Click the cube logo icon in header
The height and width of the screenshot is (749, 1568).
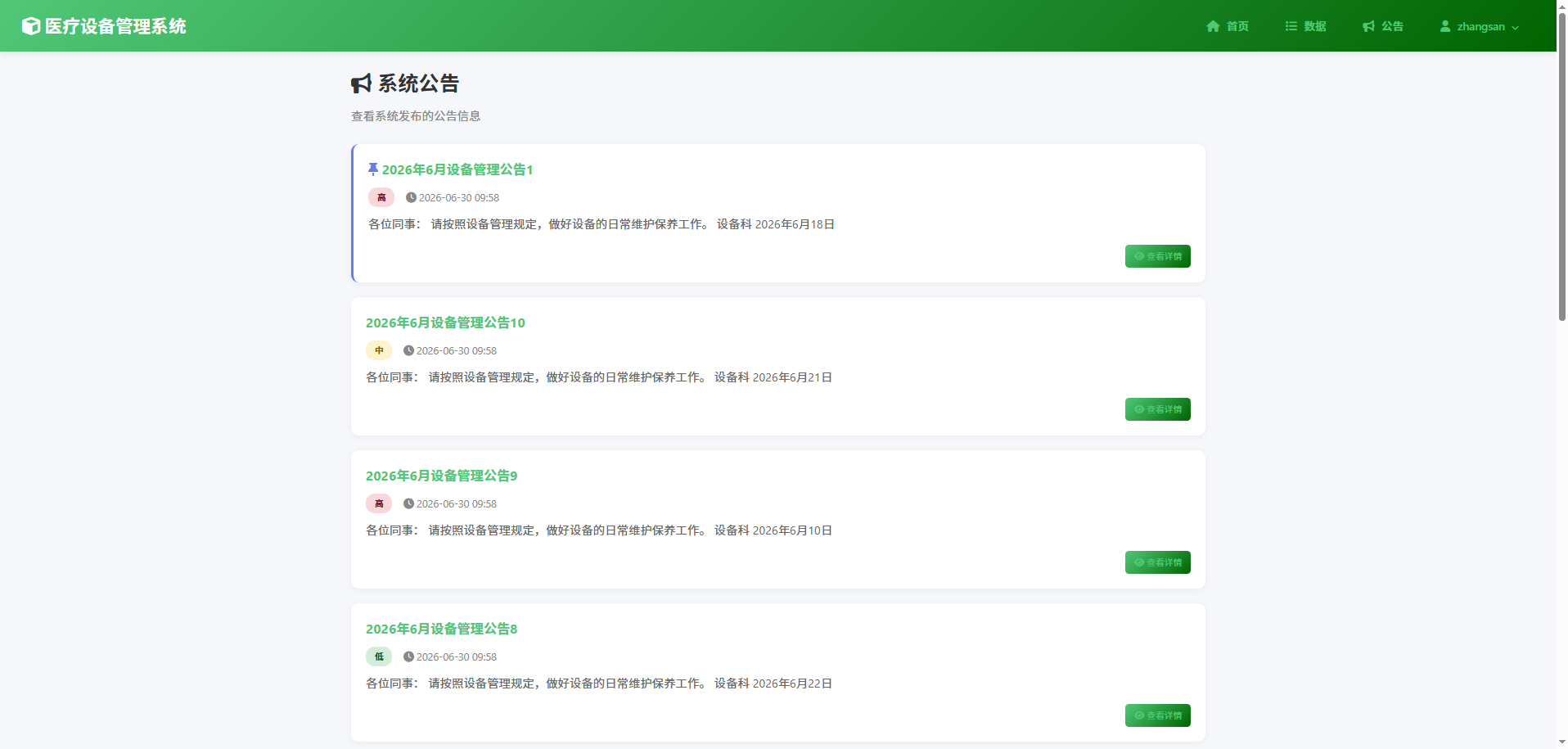point(30,26)
